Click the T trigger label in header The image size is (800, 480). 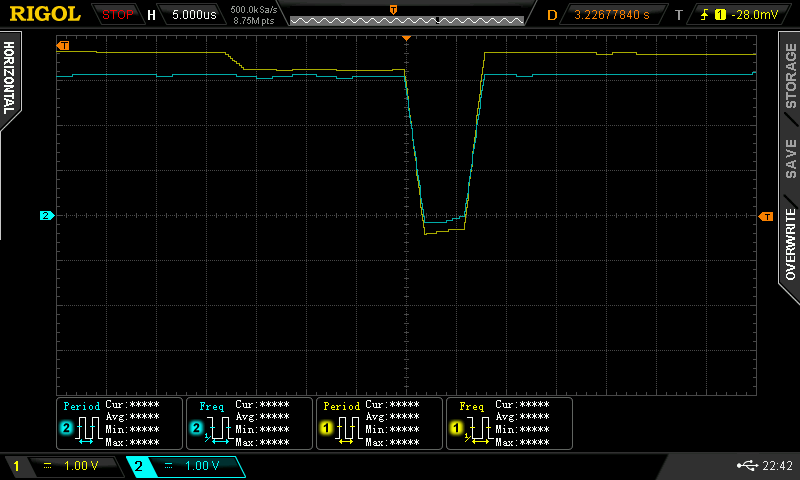679,15
